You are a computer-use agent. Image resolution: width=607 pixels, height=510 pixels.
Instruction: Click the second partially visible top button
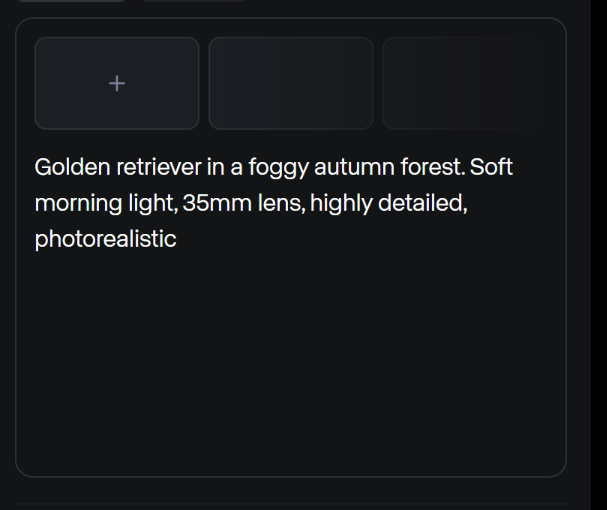[193, 1]
